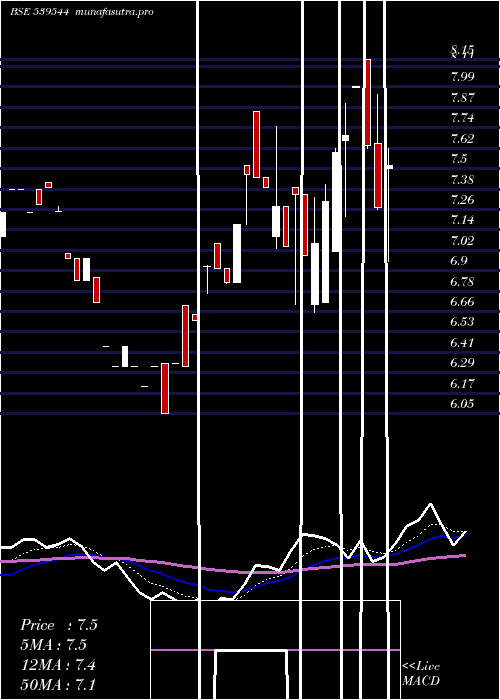Click the 6.17 price axis label
Image resolution: width=500 pixels, height=700 pixels.
coord(462,383)
